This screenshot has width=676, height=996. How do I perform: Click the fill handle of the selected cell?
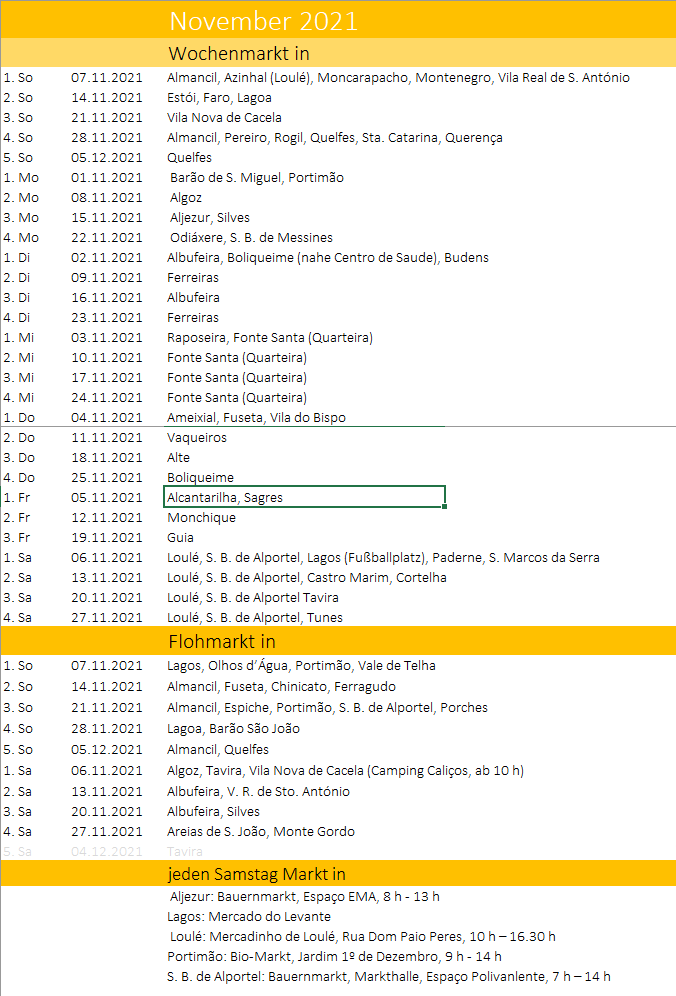point(444,507)
